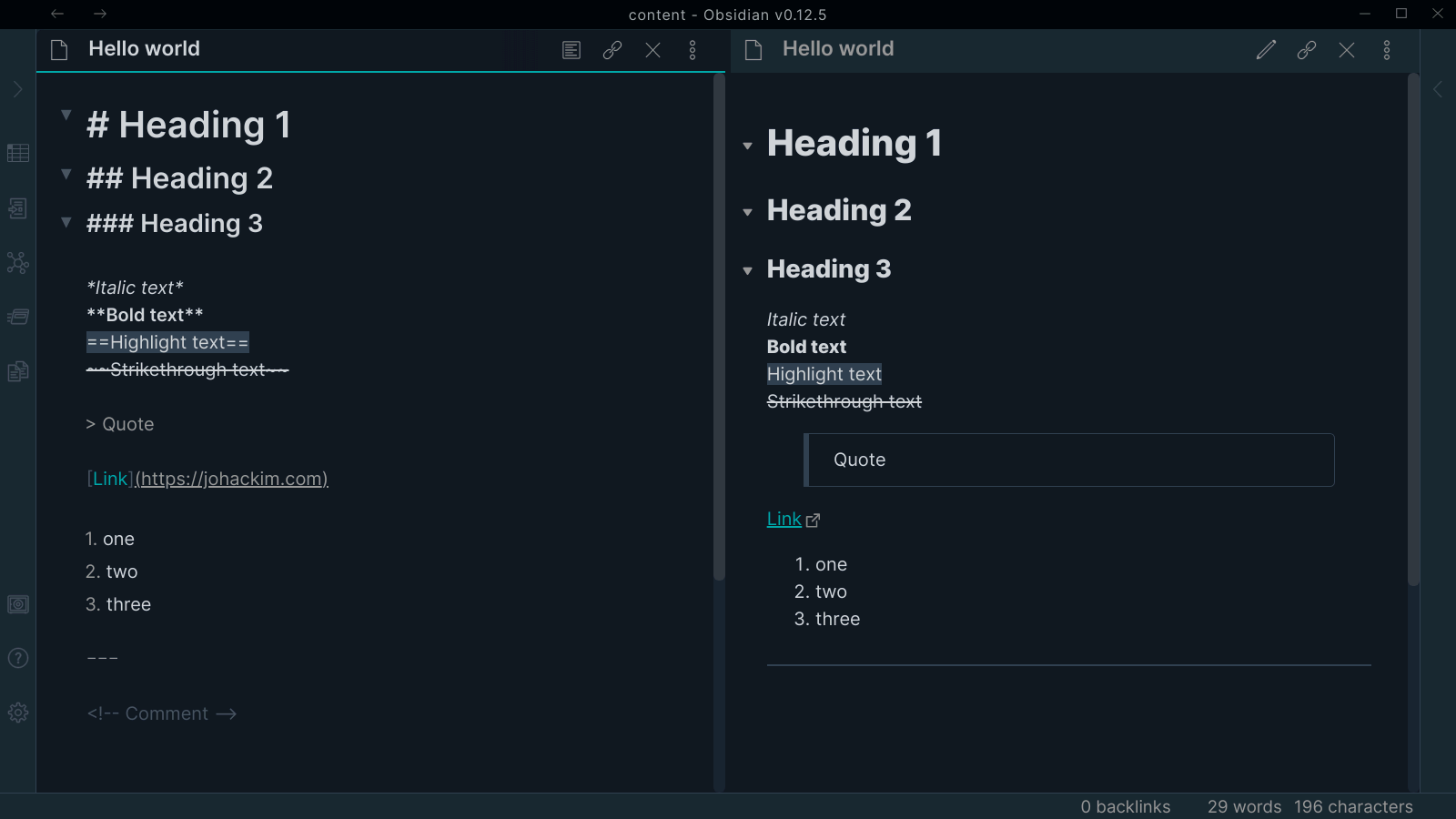Click '<!-- Comment -->' line in editor
The width and height of the screenshot is (1456, 819).
[162, 713]
